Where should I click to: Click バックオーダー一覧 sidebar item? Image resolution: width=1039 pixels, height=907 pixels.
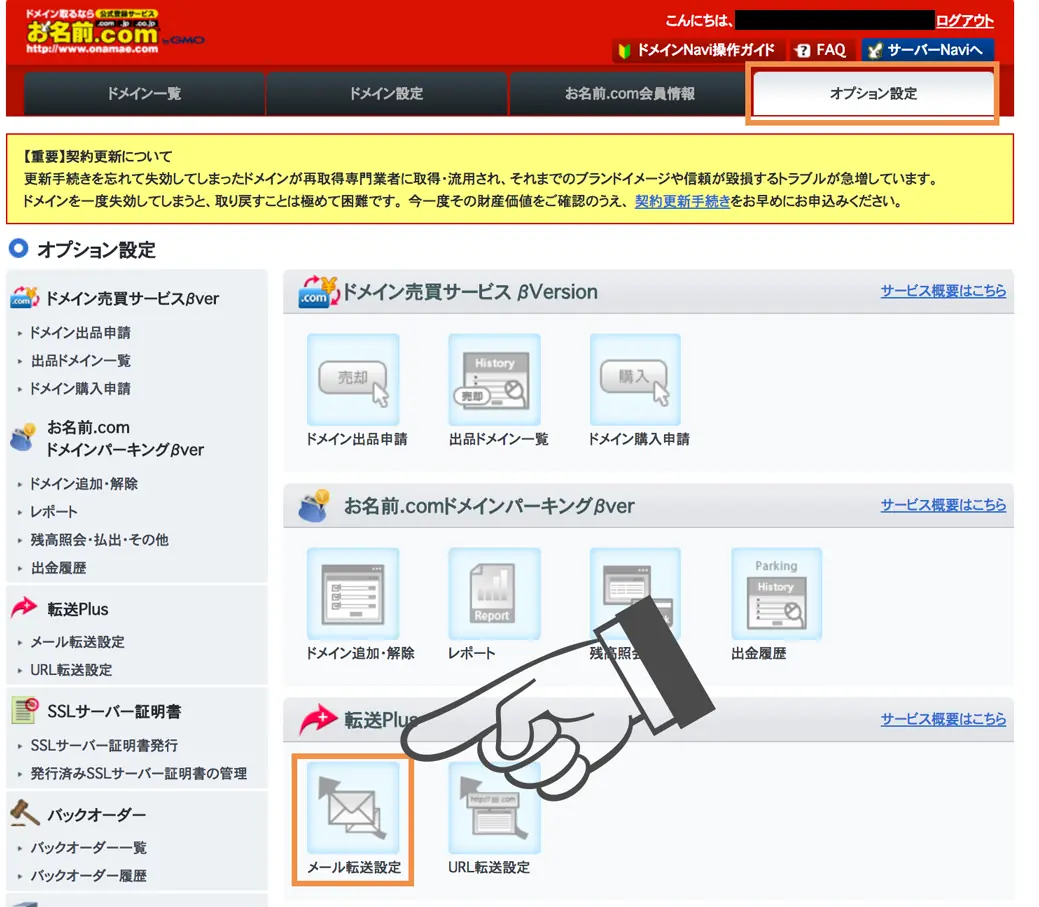click(89, 847)
